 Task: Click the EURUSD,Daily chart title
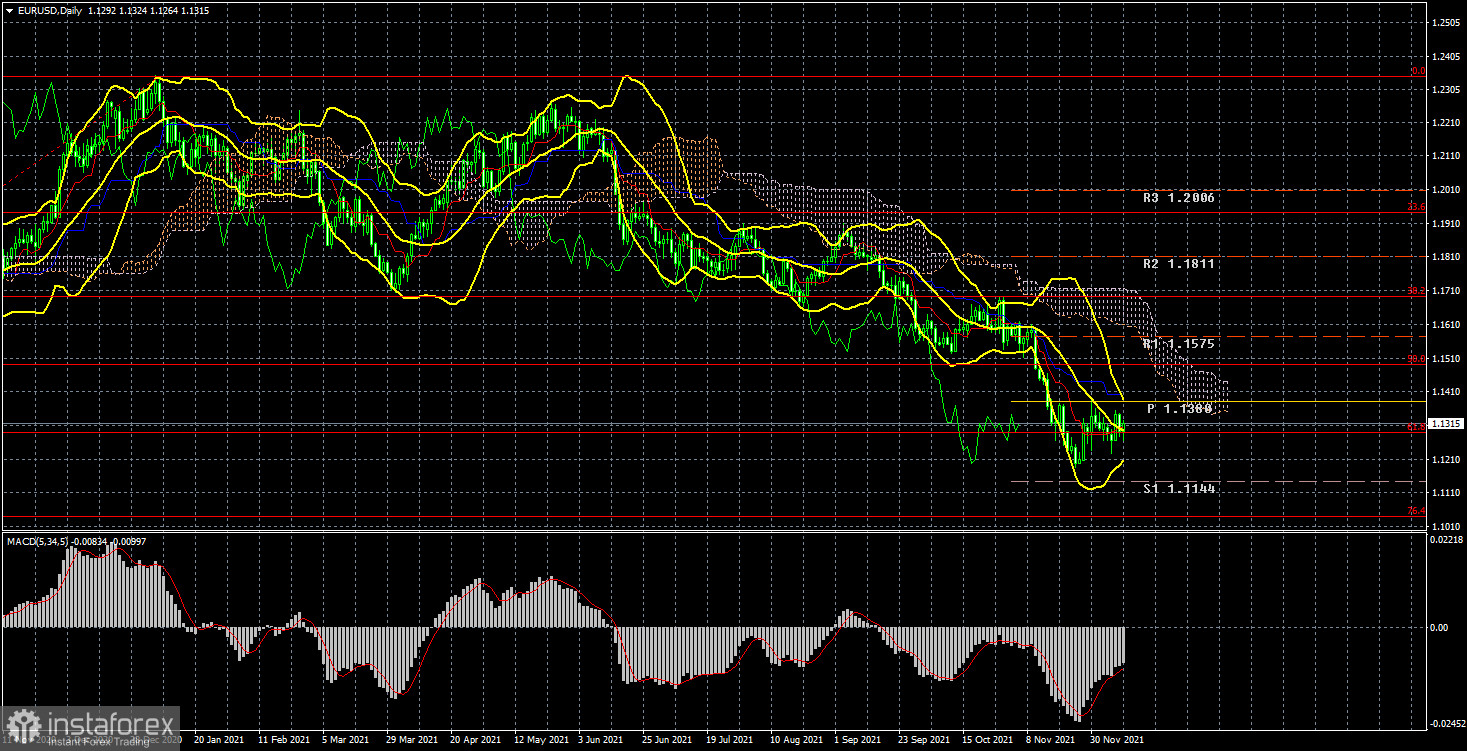pos(49,10)
